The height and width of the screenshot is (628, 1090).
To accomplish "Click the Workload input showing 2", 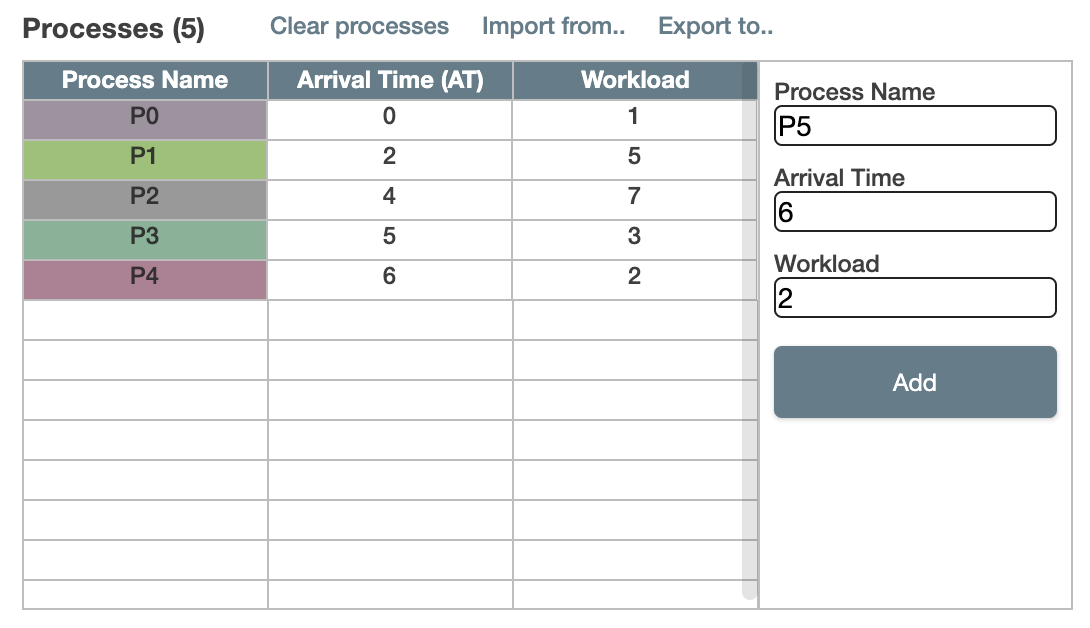I will coord(914,297).
